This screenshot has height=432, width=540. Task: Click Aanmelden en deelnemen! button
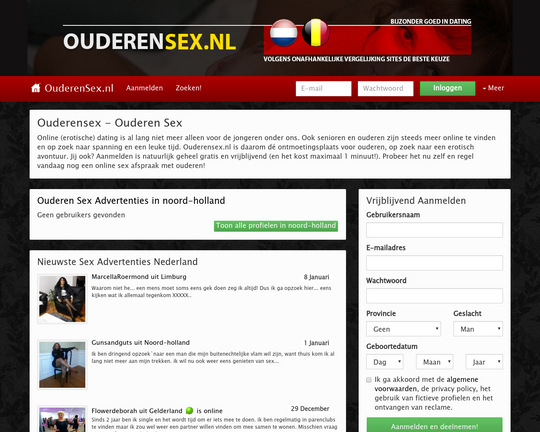(x=434, y=426)
